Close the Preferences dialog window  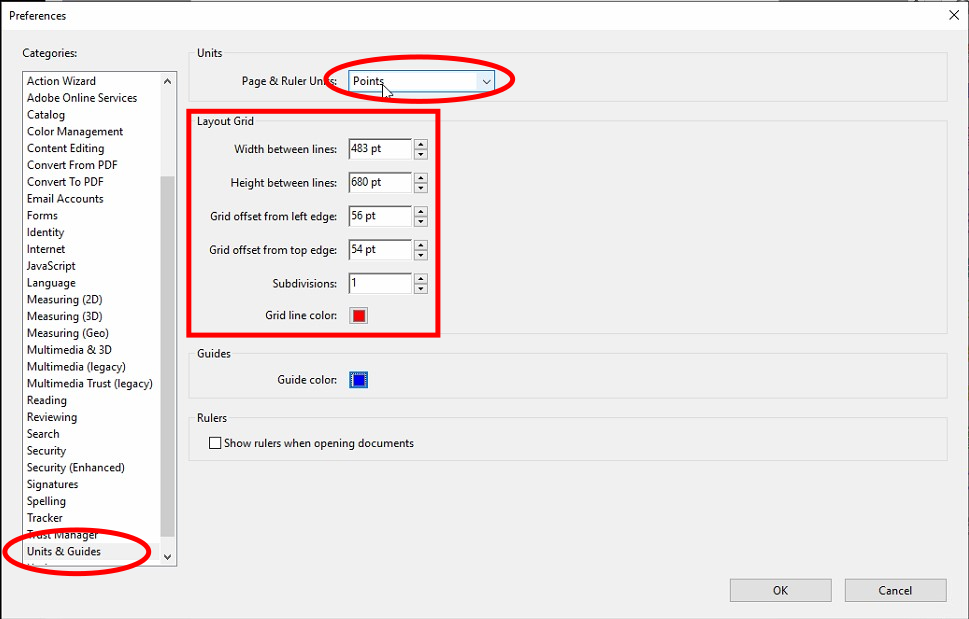tap(952, 15)
